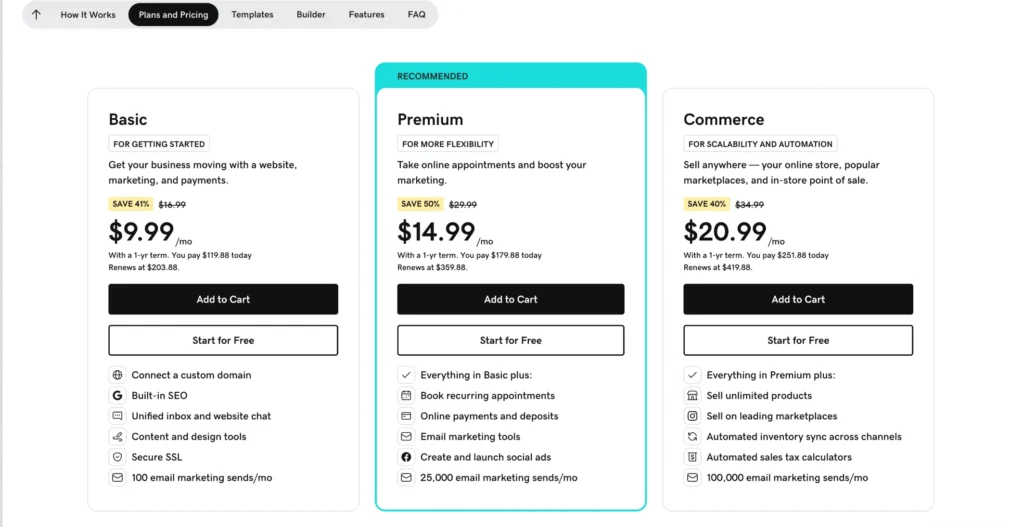Go to the FAQ section tab
This screenshot has width=1024, height=527.
[x=416, y=15]
